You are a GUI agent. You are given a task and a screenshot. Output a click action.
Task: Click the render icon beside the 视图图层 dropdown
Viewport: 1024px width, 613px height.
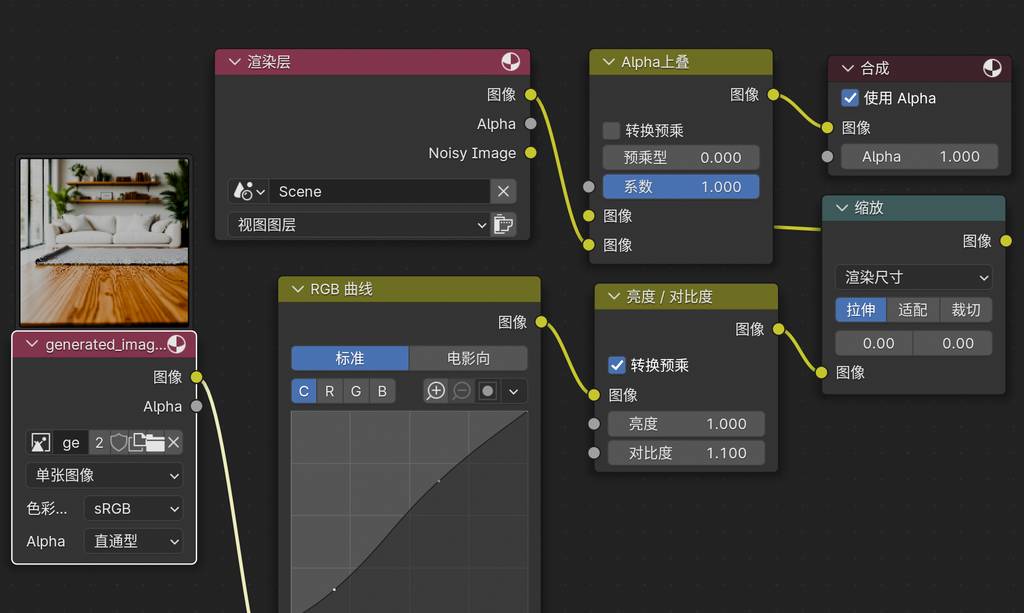coord(504,225)
